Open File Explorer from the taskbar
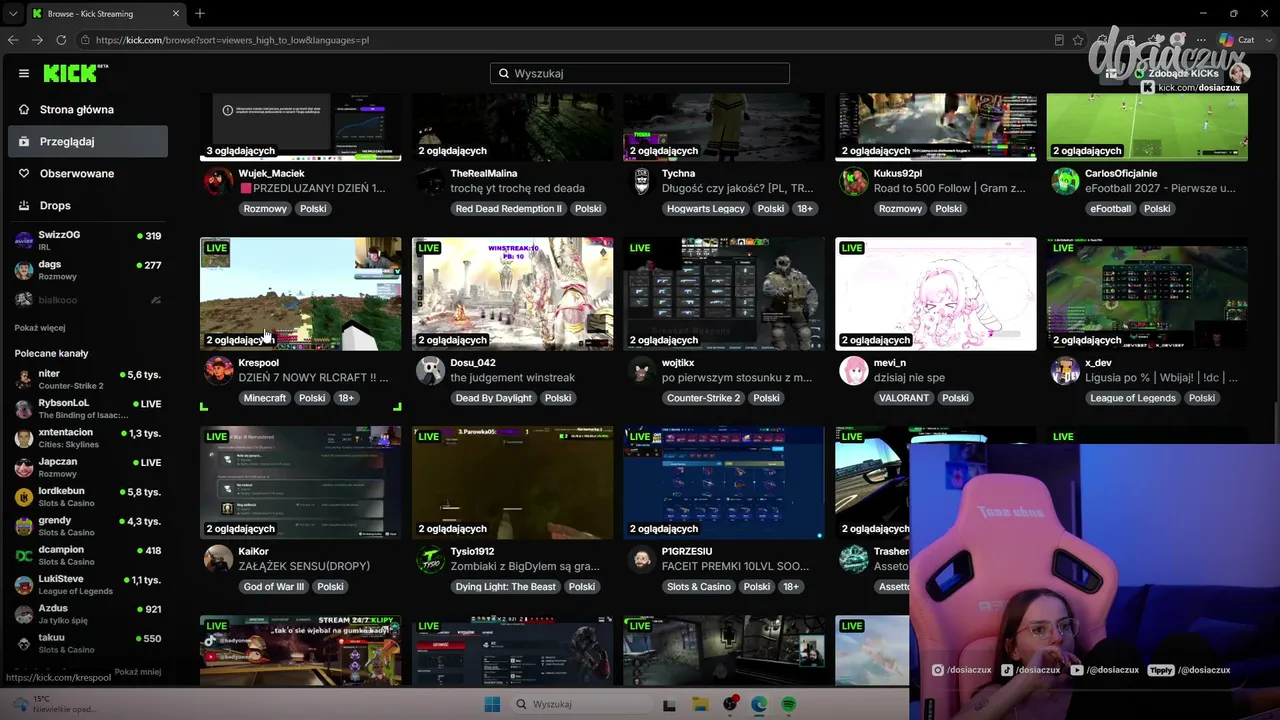The width and height of the screenshot is (1280, 720). click(x=700, y=705)
